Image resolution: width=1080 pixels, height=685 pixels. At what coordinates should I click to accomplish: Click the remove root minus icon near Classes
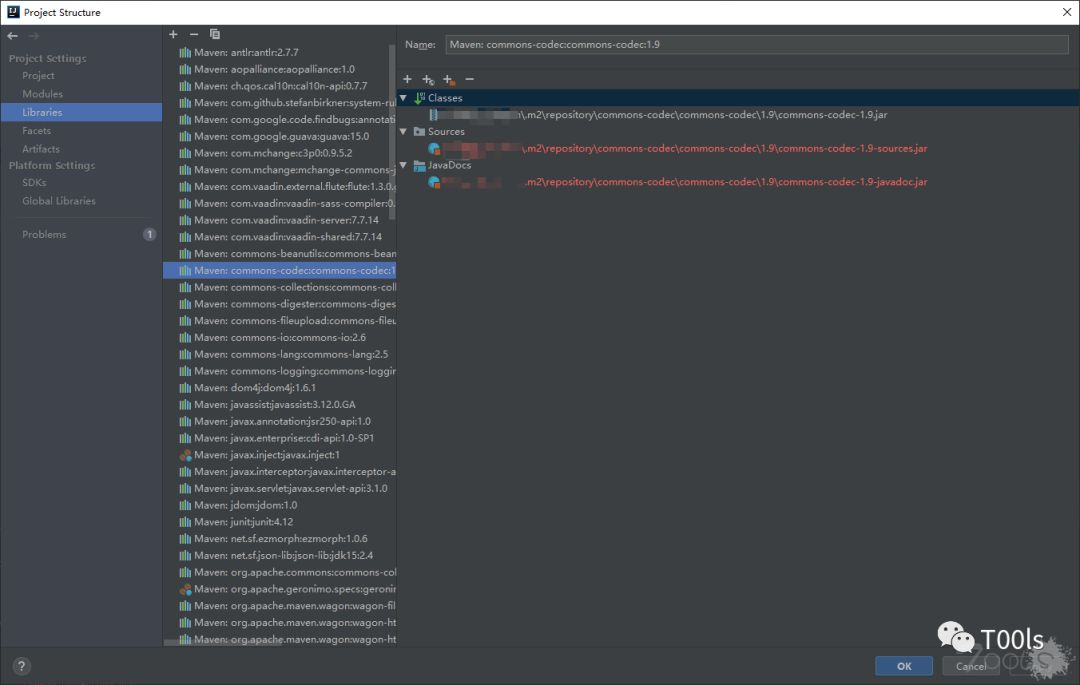(469, 79)
